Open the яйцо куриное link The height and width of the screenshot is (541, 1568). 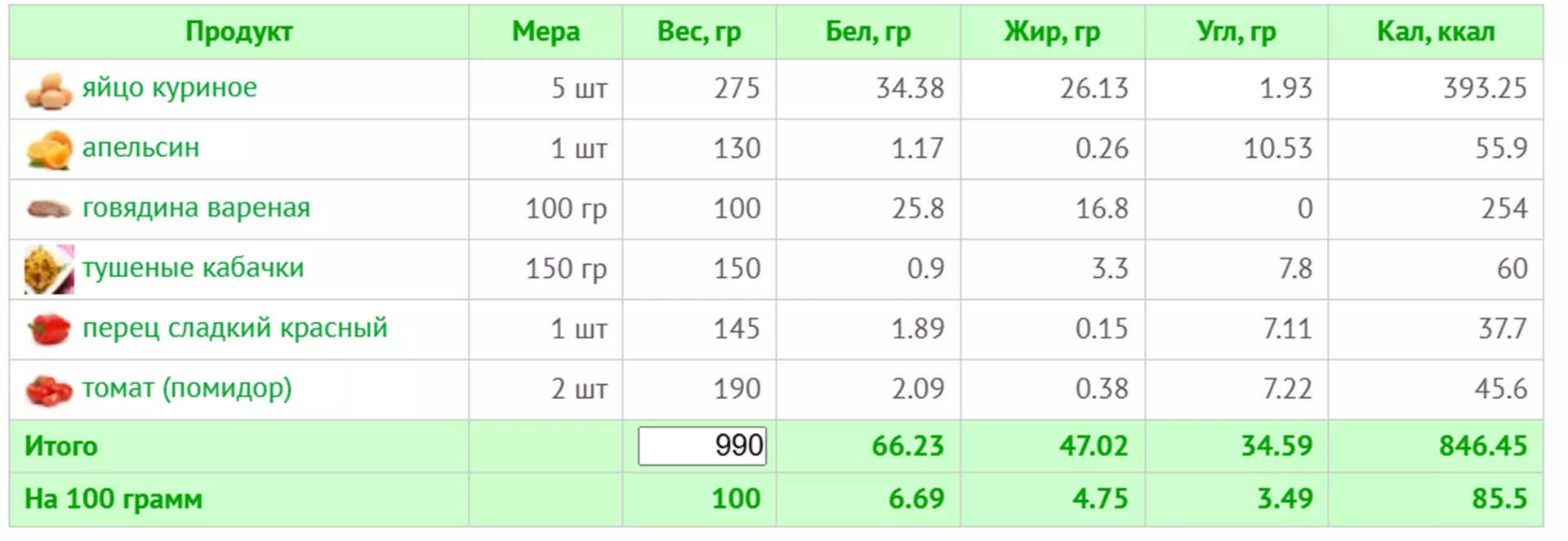169,87
